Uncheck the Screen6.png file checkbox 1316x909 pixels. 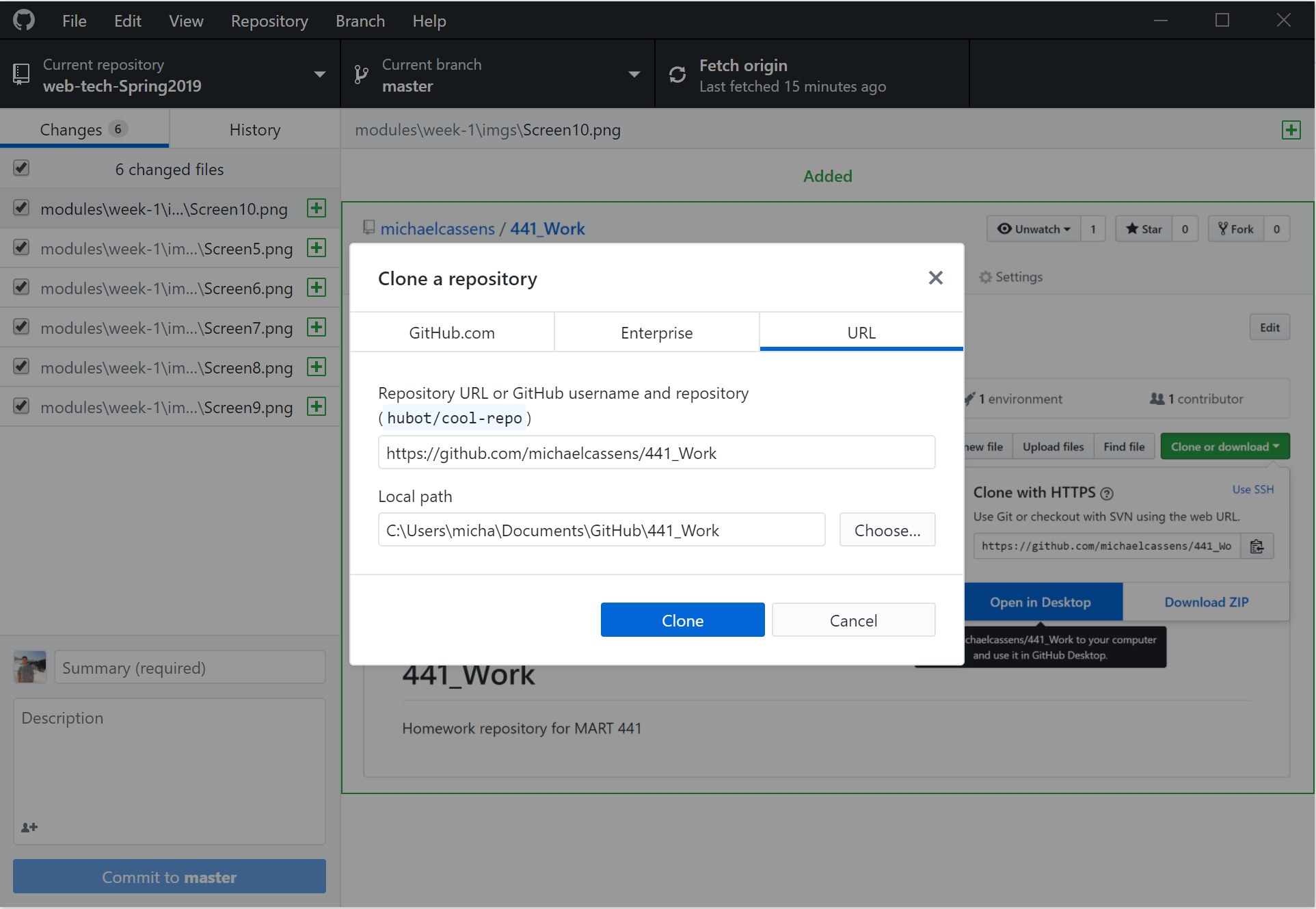(21, 287)
